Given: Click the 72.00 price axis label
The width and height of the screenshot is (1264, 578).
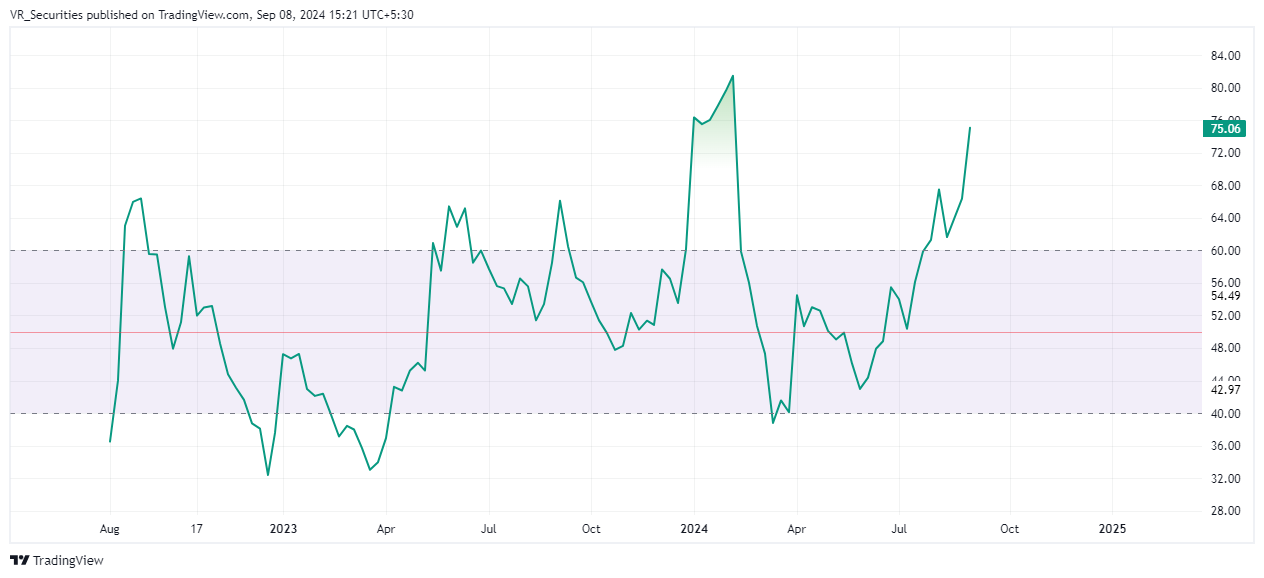Looking at the screenshot, I should 1225,153.
